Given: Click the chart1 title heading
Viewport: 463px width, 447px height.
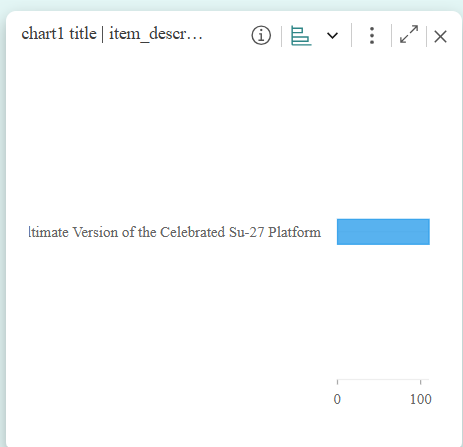Looking at the screenshot, I should tap(59, 34).
